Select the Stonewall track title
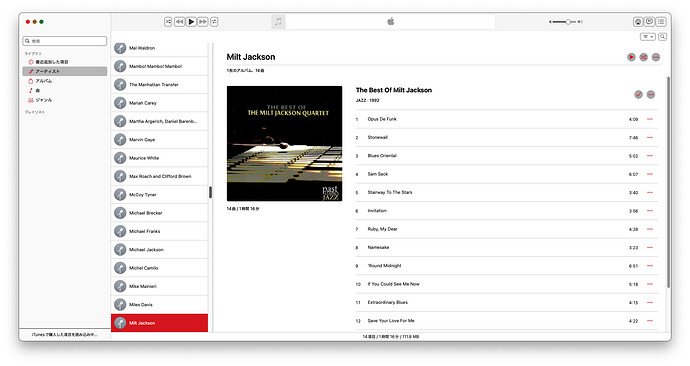 pyautogui.click(x=378, y=138)
